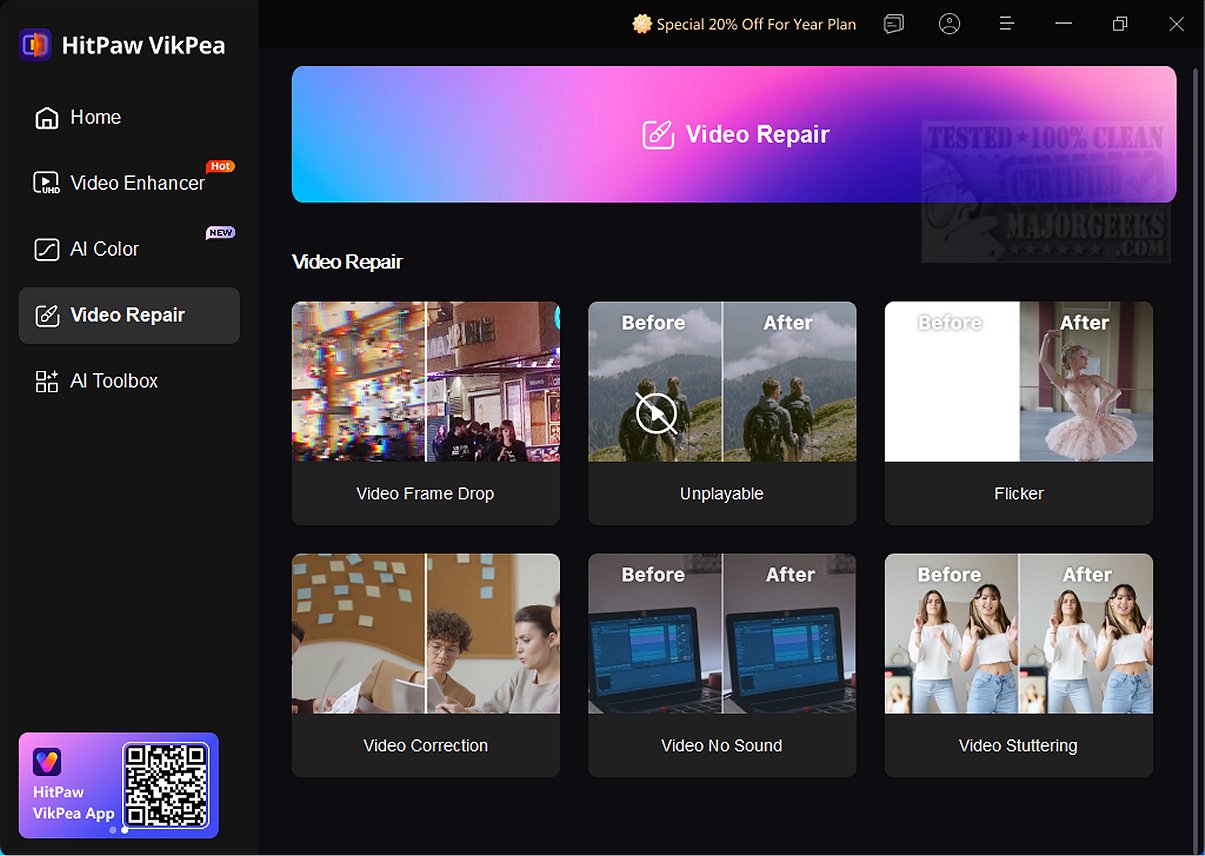The image size is (1205, 856).
Task: Click the AI Color curve icon
Action: (47, 249)
